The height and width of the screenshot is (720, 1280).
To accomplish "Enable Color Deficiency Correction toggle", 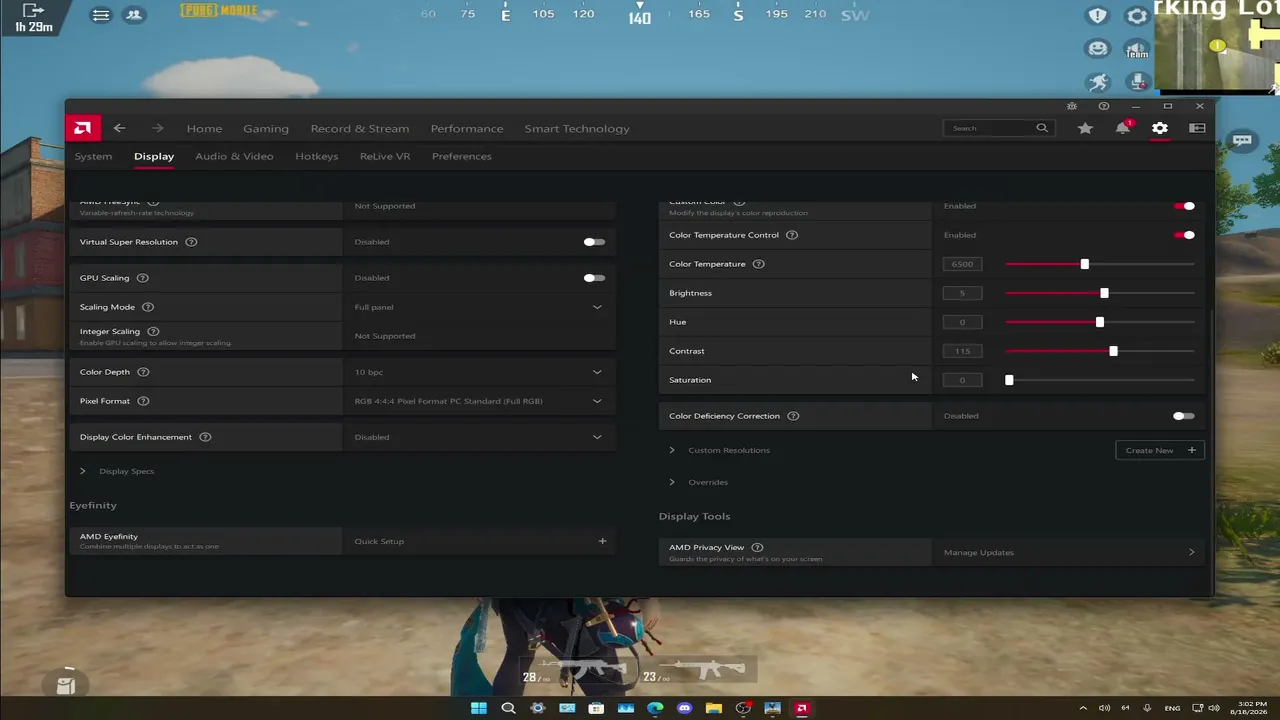I will pos(1184,416).
